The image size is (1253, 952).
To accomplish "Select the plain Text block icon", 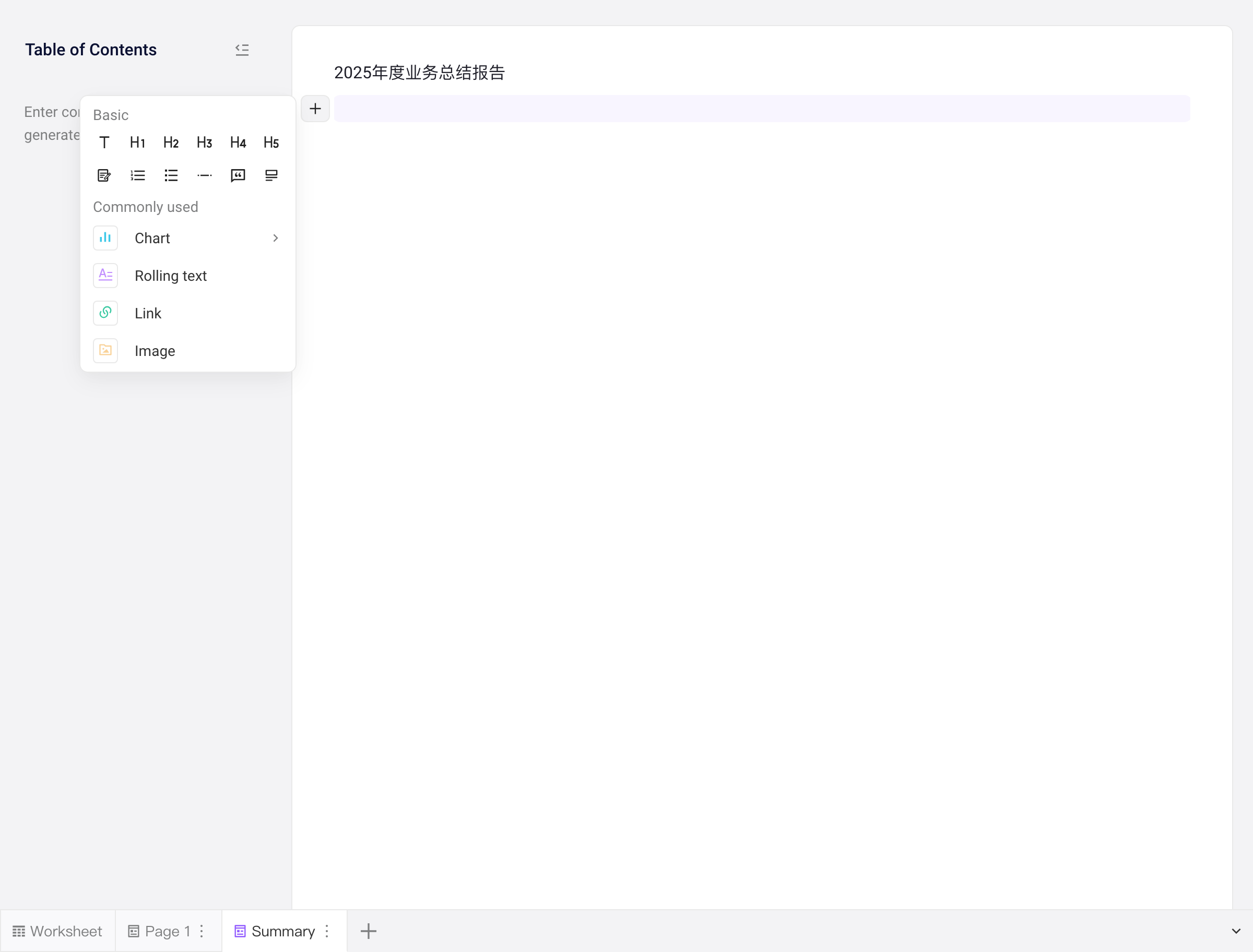I will click(104, 142).
